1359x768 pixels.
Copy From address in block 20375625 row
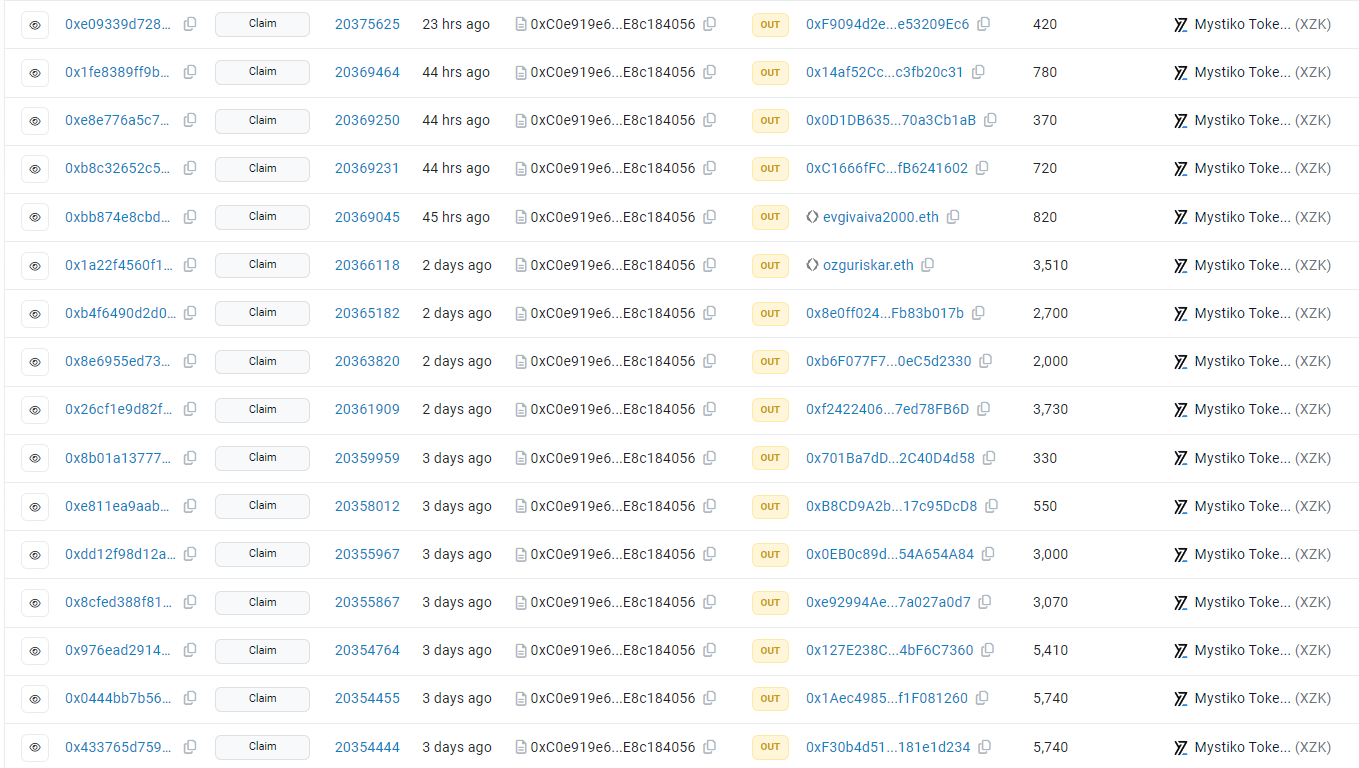(709, 24)
